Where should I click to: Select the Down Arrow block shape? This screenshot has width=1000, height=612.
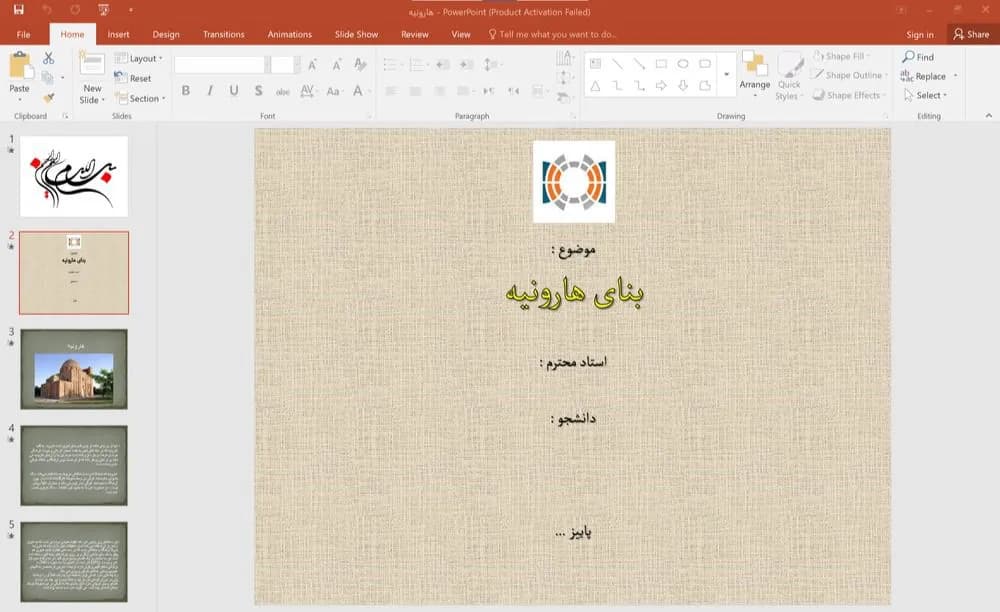coord(683,85)
